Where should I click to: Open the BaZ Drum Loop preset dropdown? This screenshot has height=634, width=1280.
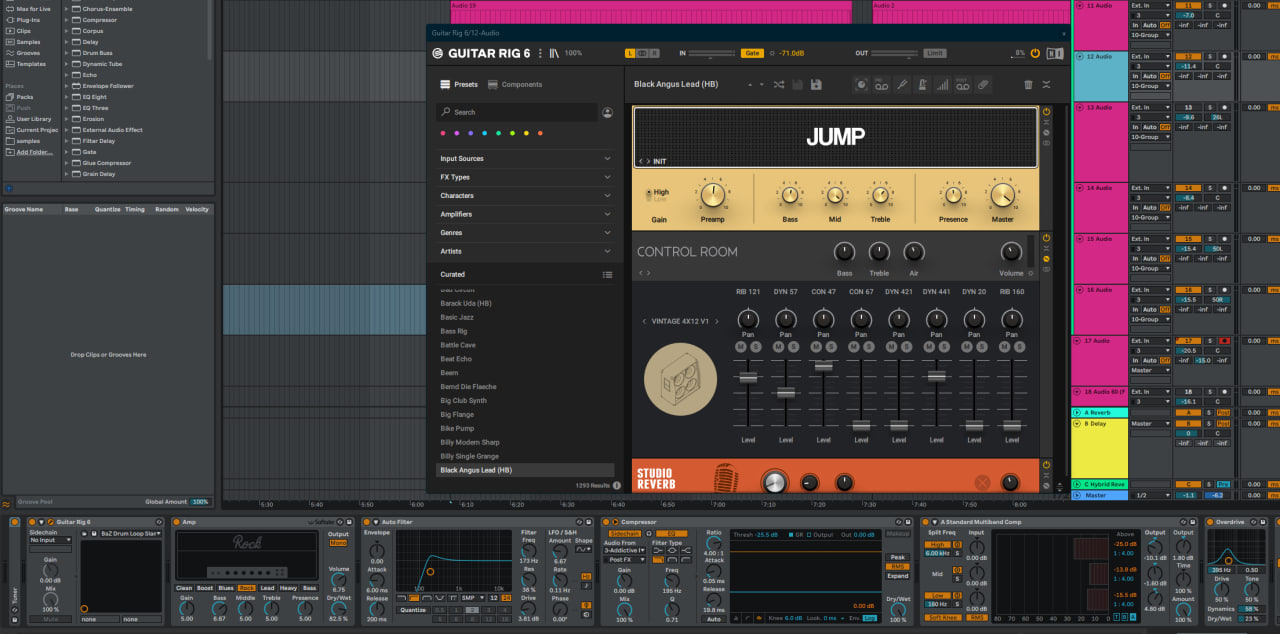[x=131, y=533]
